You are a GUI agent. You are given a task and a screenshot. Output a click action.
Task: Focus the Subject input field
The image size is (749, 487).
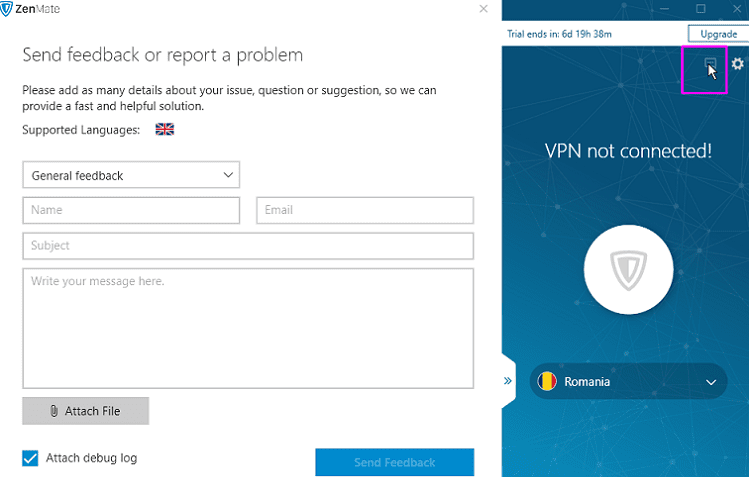coord(248,246)
